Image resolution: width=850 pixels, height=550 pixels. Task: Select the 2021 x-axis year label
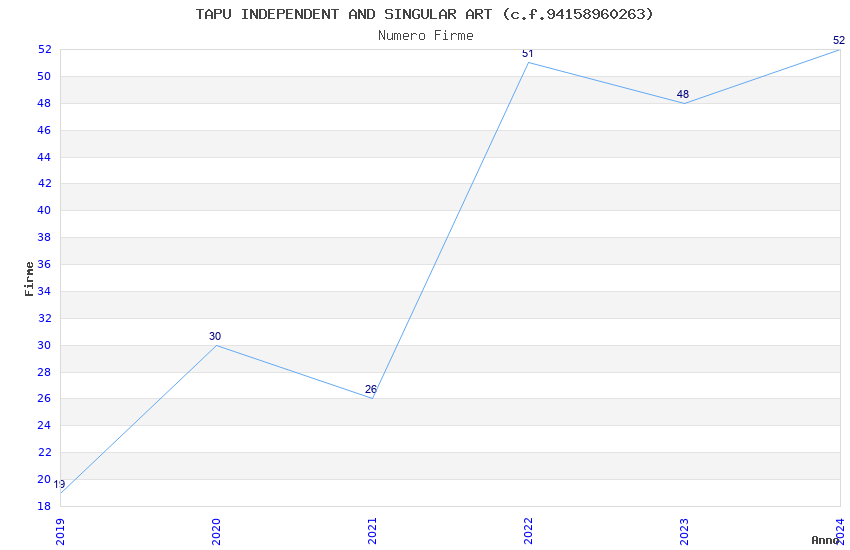(x=372, y=531)
